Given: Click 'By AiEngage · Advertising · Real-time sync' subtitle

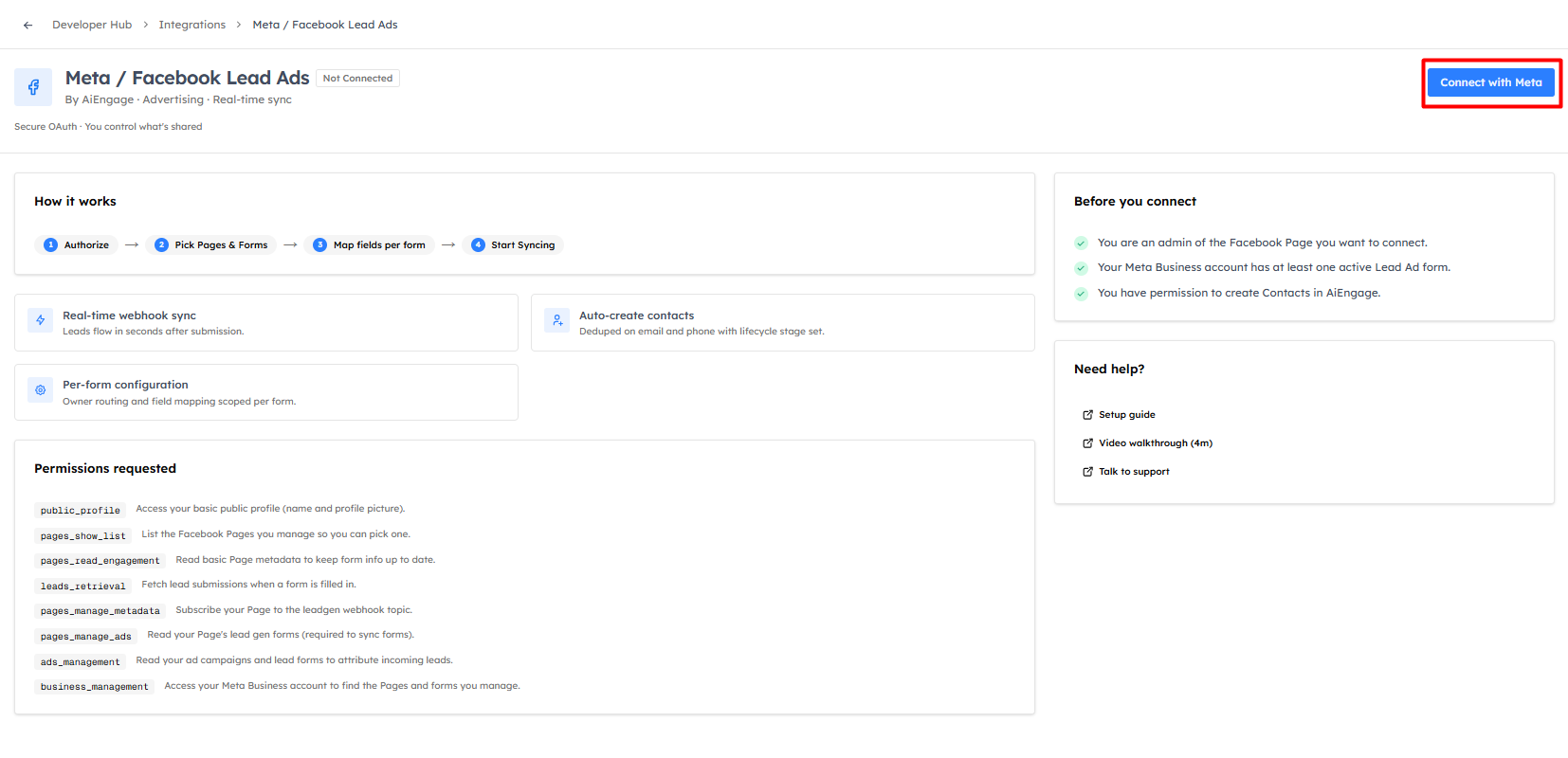Looking at the screenshot, I should pos(178,99).
